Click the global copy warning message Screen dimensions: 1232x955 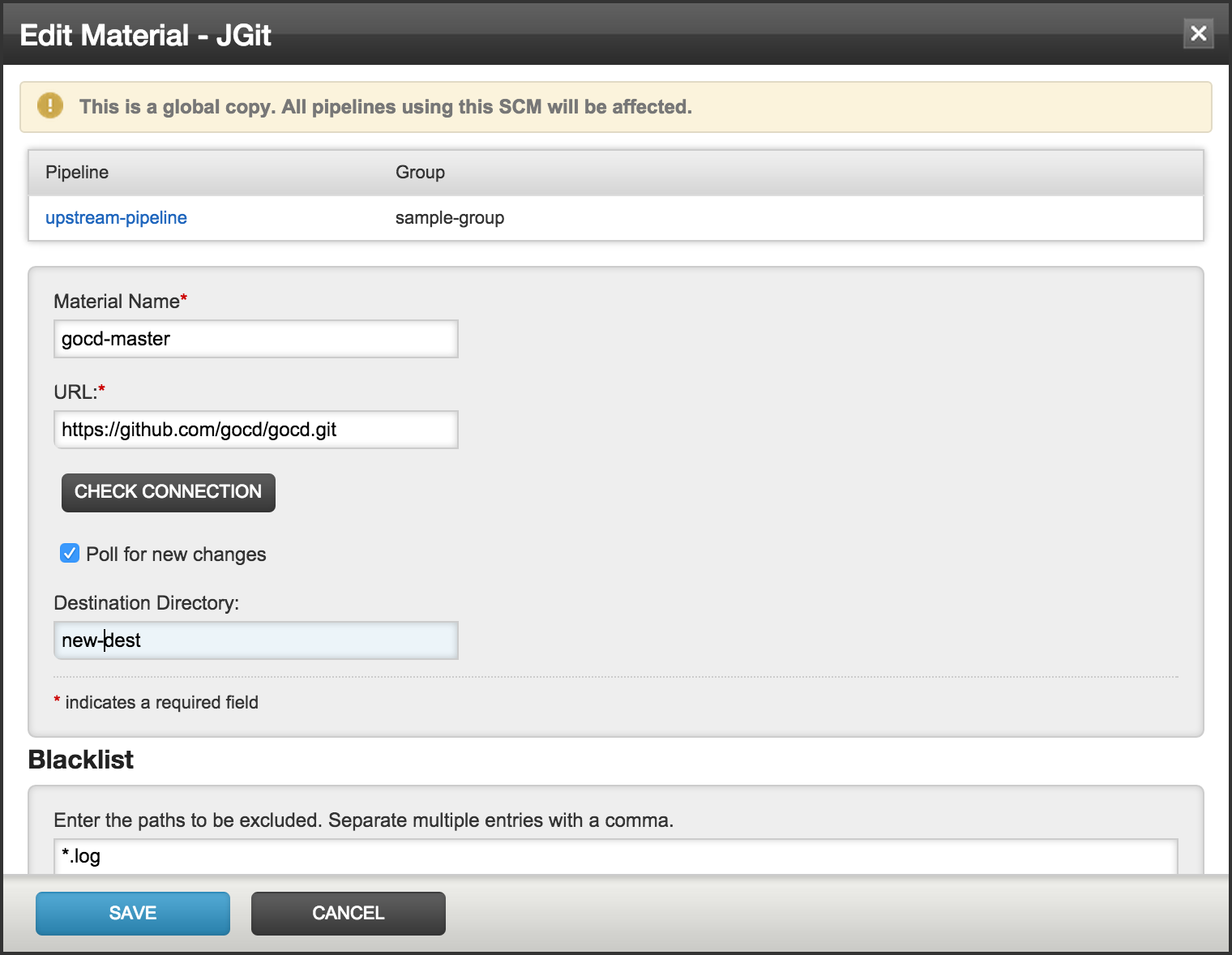coord(385,107)
